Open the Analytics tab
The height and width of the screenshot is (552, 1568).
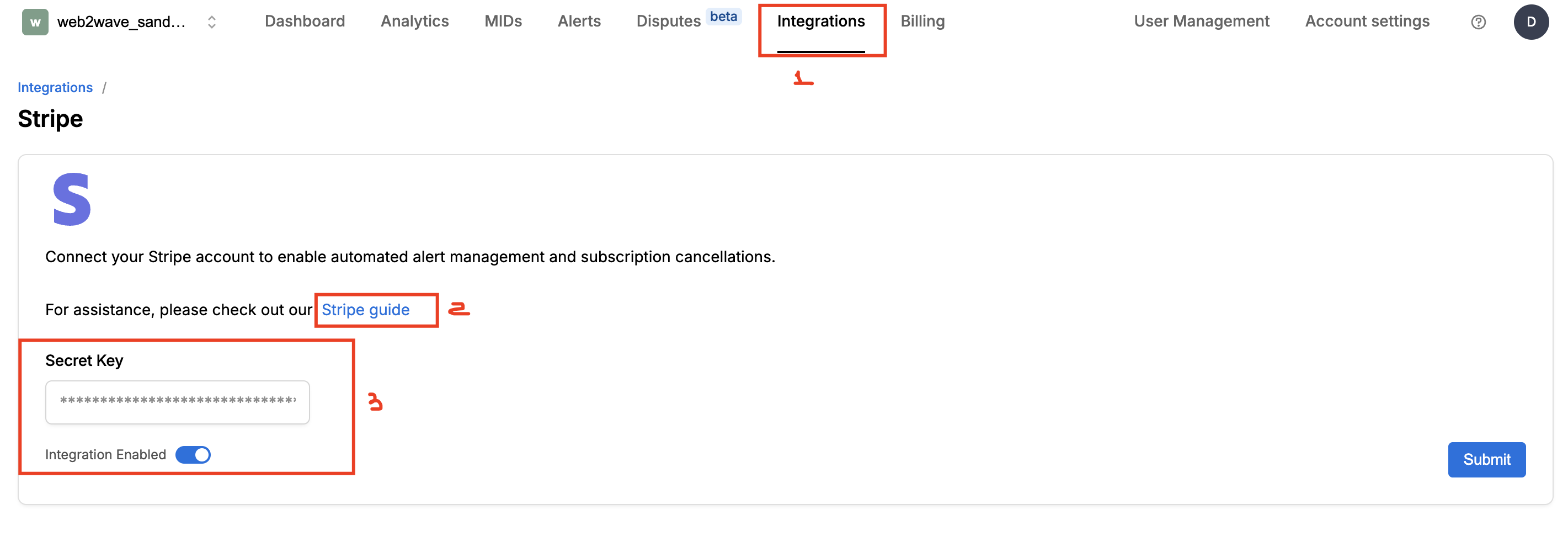[414, 22]
